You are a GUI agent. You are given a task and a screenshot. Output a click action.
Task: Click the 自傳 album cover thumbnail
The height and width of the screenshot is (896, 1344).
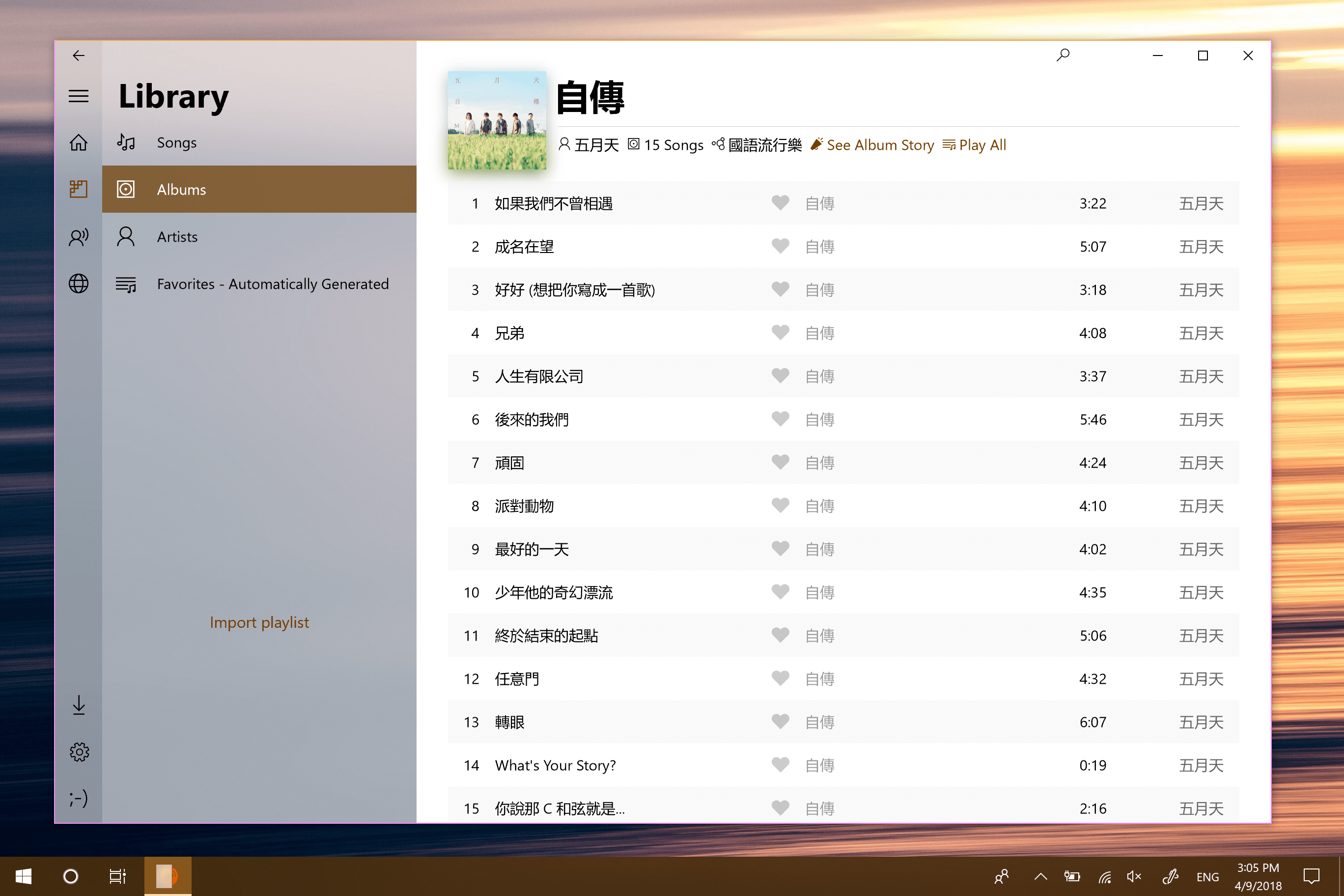point(497,120)
